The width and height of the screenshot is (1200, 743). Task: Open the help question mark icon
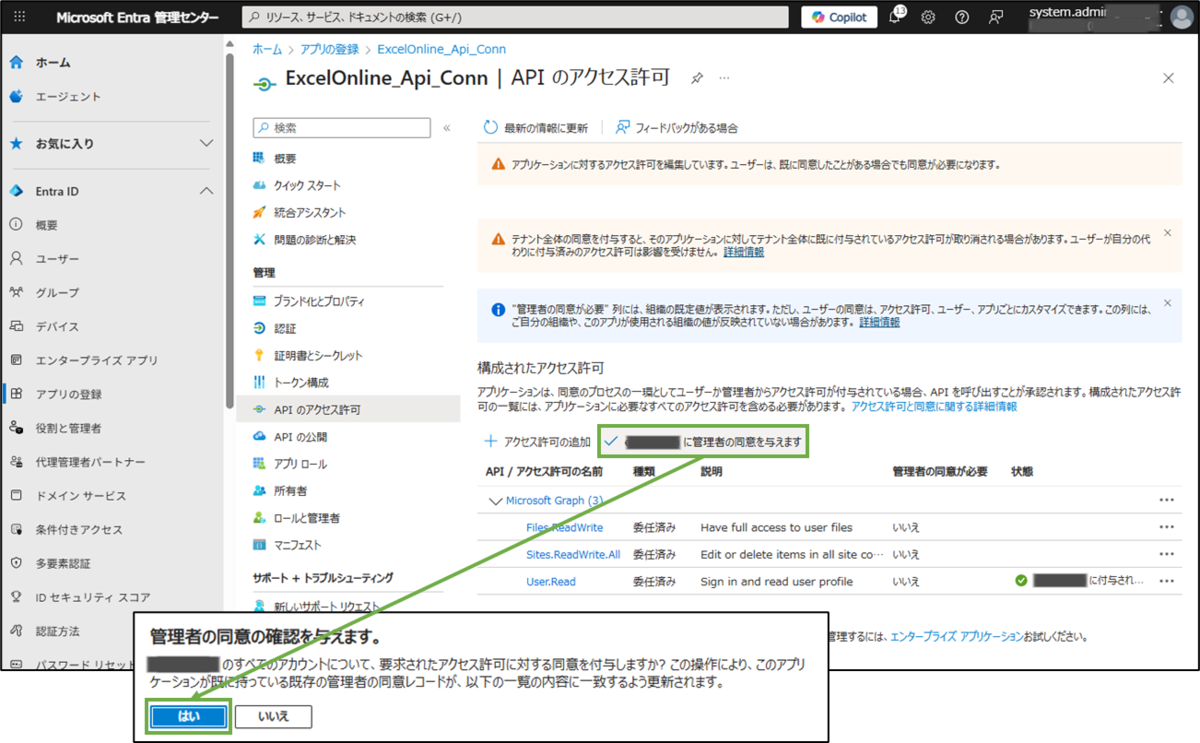coord(962,17)
